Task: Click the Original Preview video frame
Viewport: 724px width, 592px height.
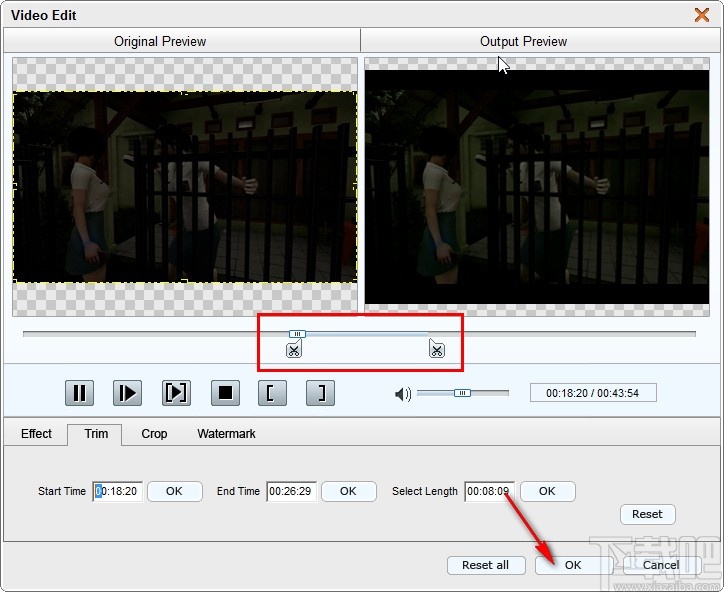Action: (x=185, y=187)
